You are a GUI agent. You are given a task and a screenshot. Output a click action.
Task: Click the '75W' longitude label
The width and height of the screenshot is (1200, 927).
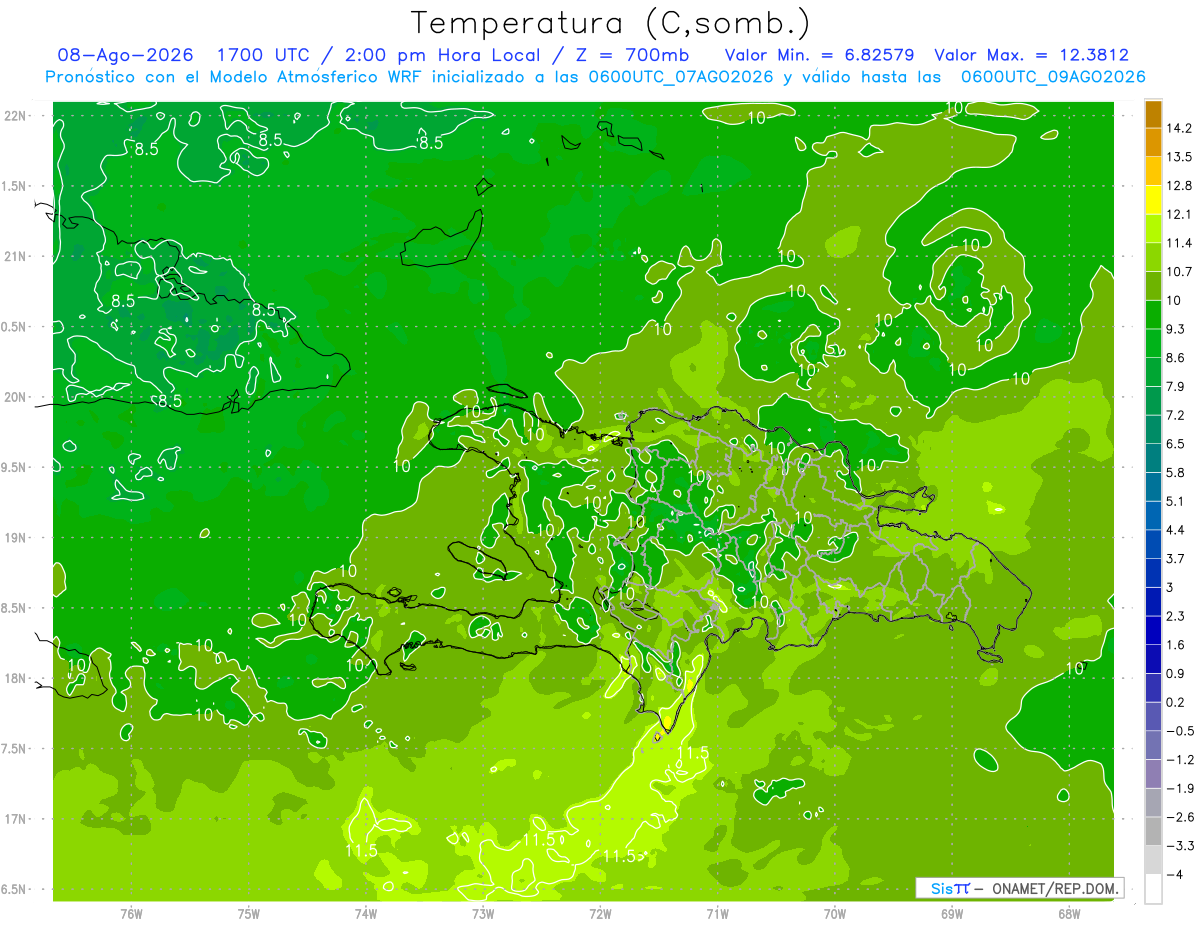coord(249,914)
